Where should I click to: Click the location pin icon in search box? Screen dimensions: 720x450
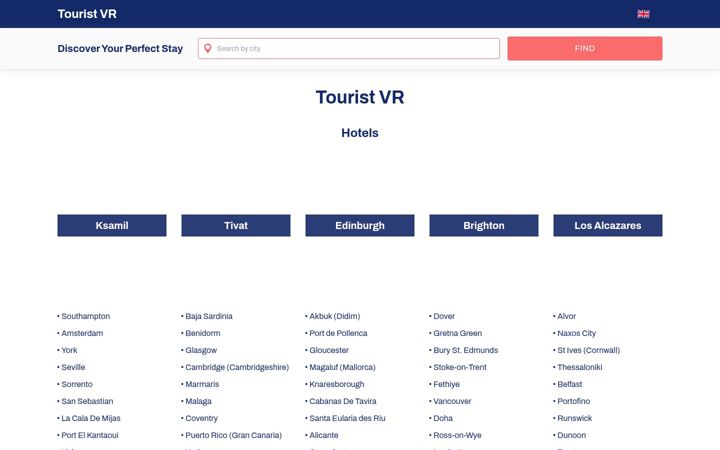(x=208, y=48)
